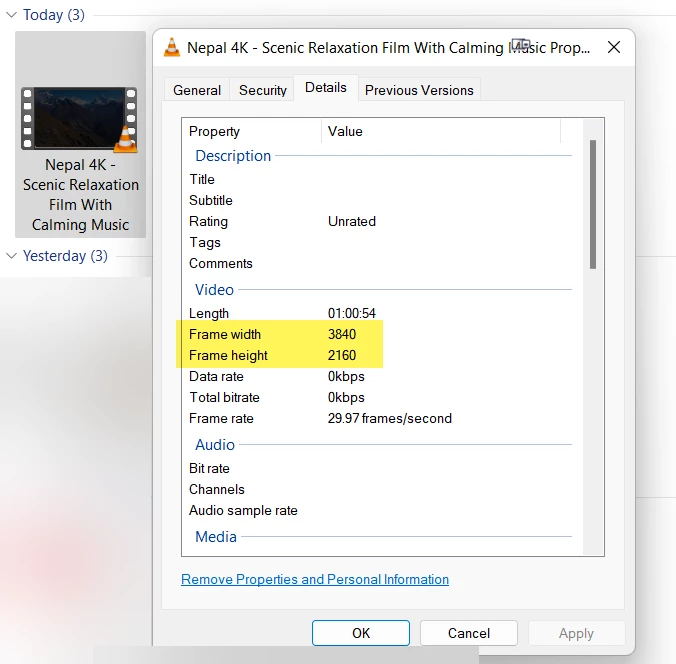The width and height of the screenshot is (676, 664).
Task: Click the Length value 01:00:54
Action: [x=352, y=313]
